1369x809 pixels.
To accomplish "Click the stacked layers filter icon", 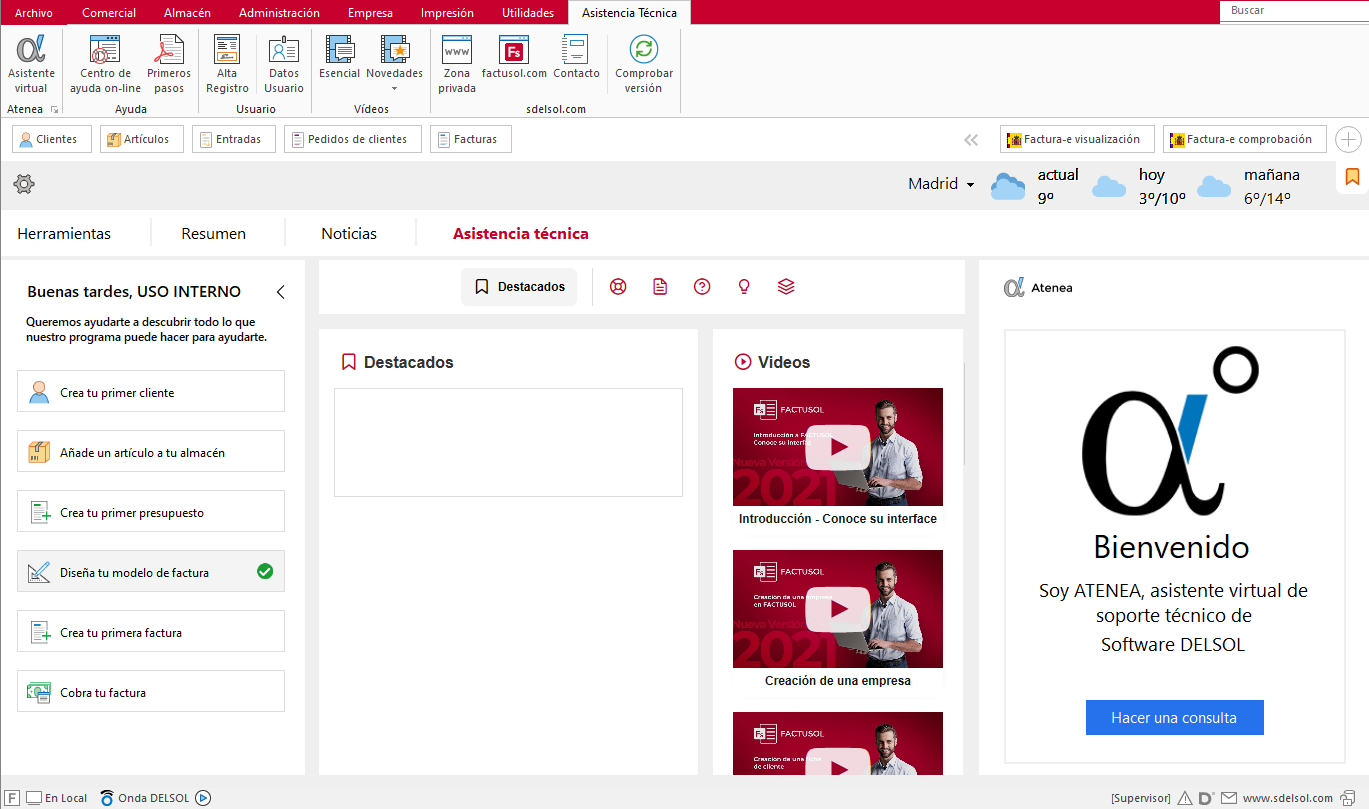I will [786, 287].
